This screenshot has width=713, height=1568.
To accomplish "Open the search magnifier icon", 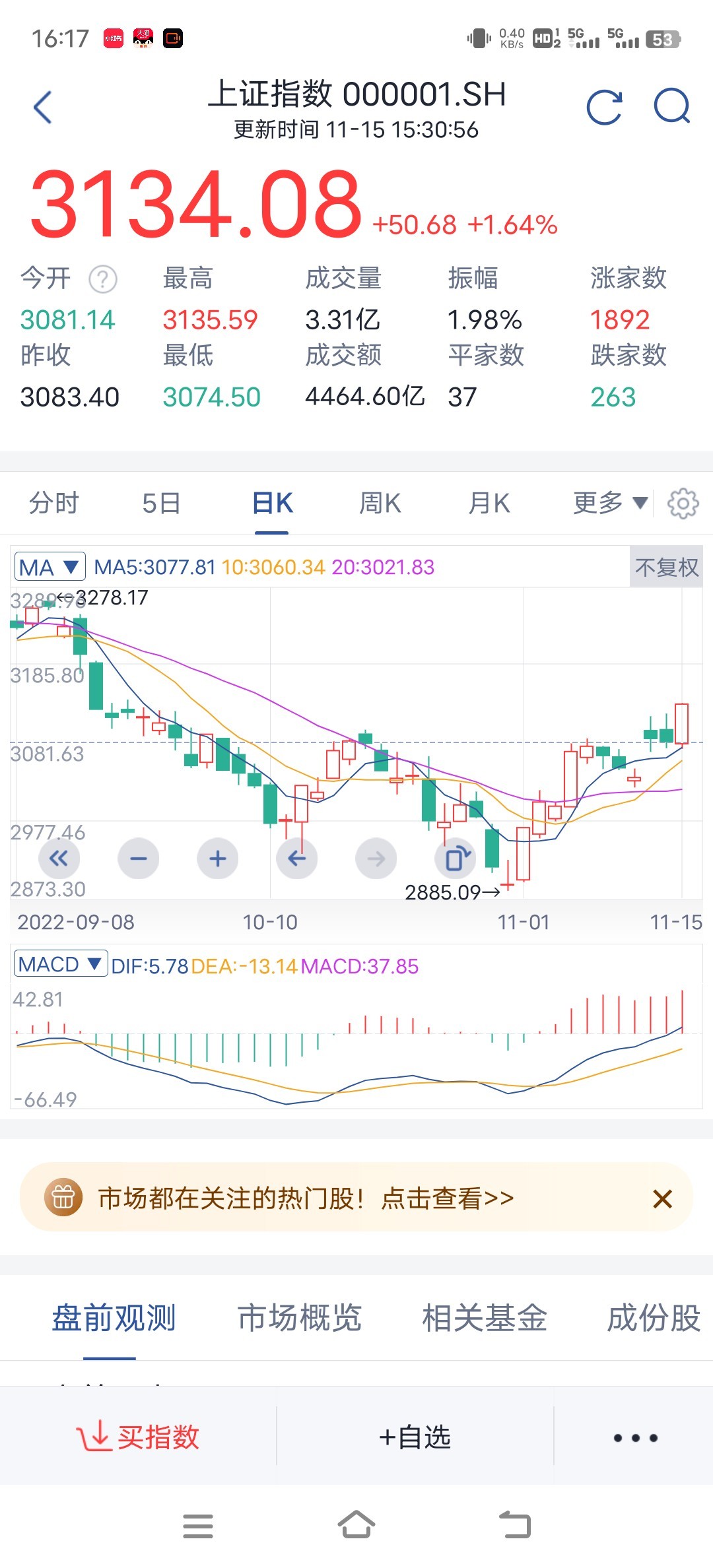I will 672,107.
